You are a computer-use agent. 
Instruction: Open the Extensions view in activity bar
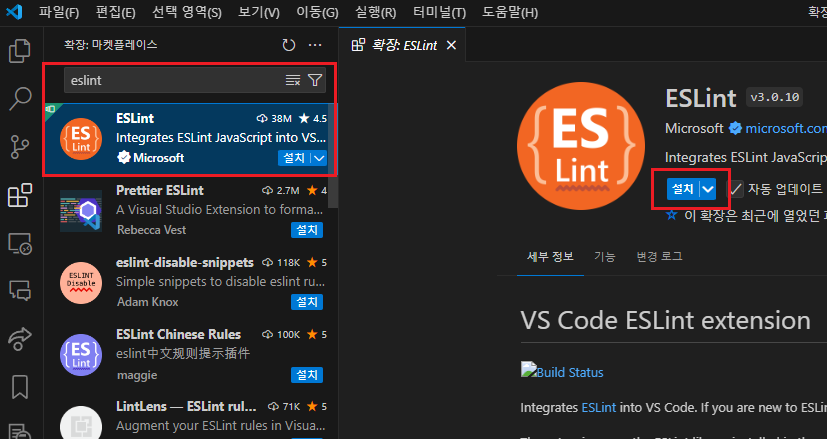(20, 195)
